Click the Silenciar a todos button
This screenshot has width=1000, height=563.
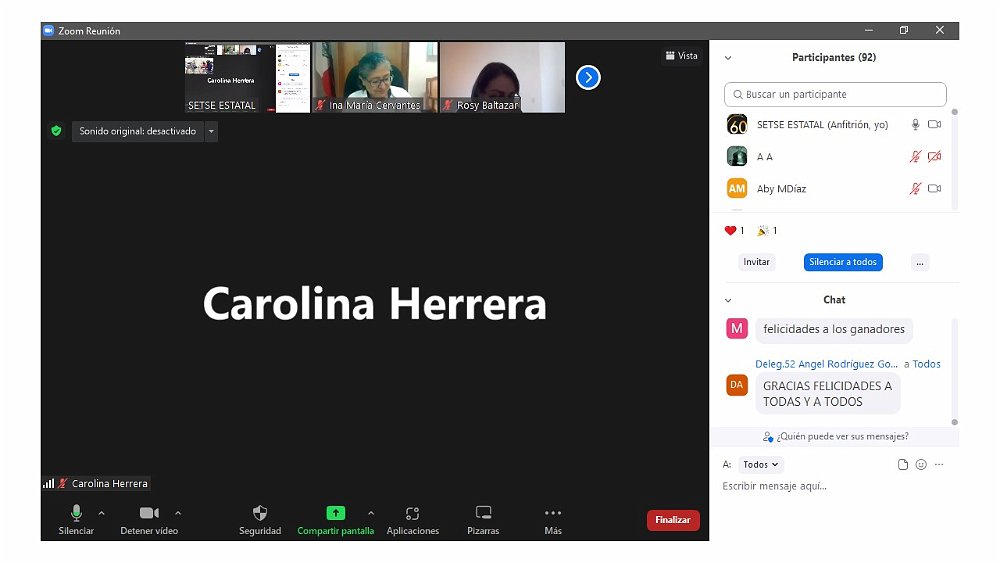(842, 262)
